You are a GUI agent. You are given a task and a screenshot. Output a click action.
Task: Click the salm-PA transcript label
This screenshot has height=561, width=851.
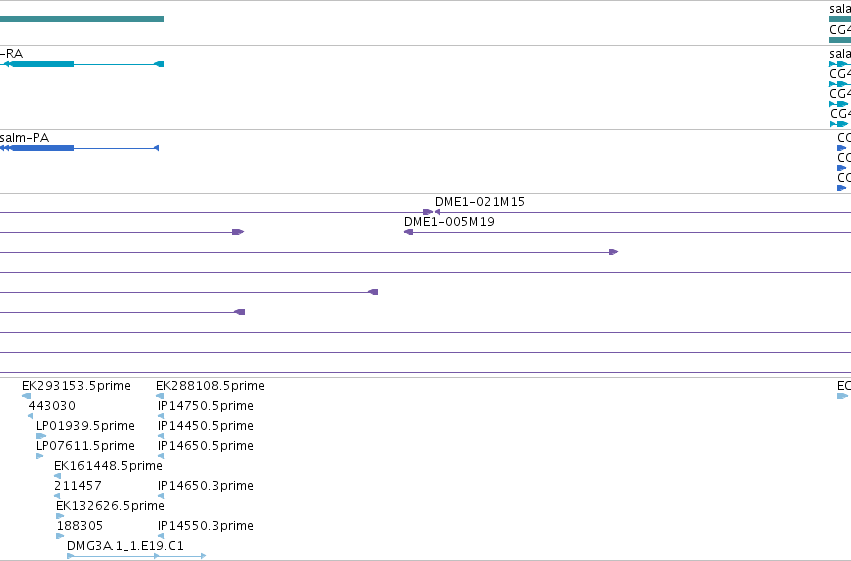(24, 138)
